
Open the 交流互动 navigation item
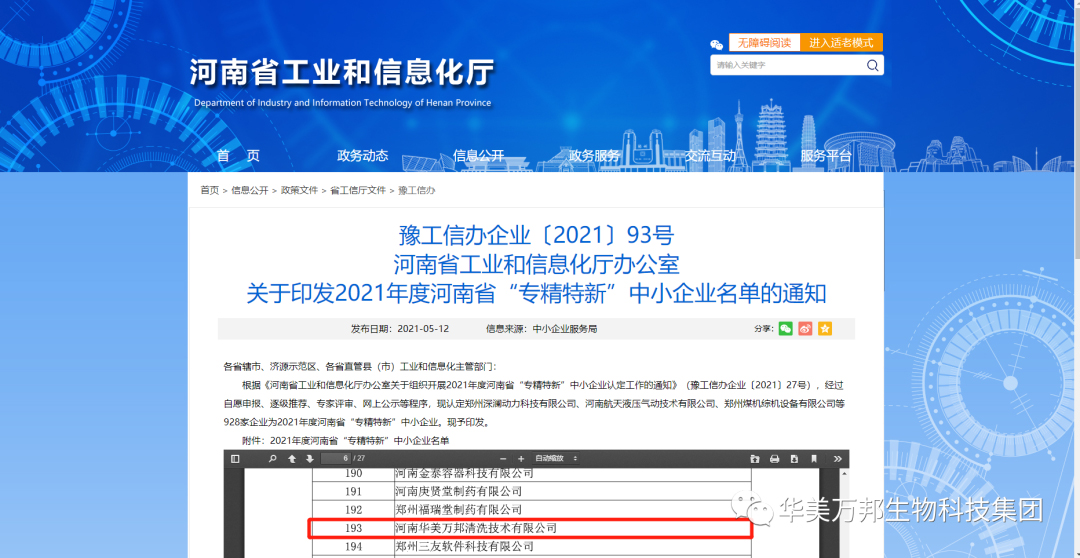coord(710,156)
